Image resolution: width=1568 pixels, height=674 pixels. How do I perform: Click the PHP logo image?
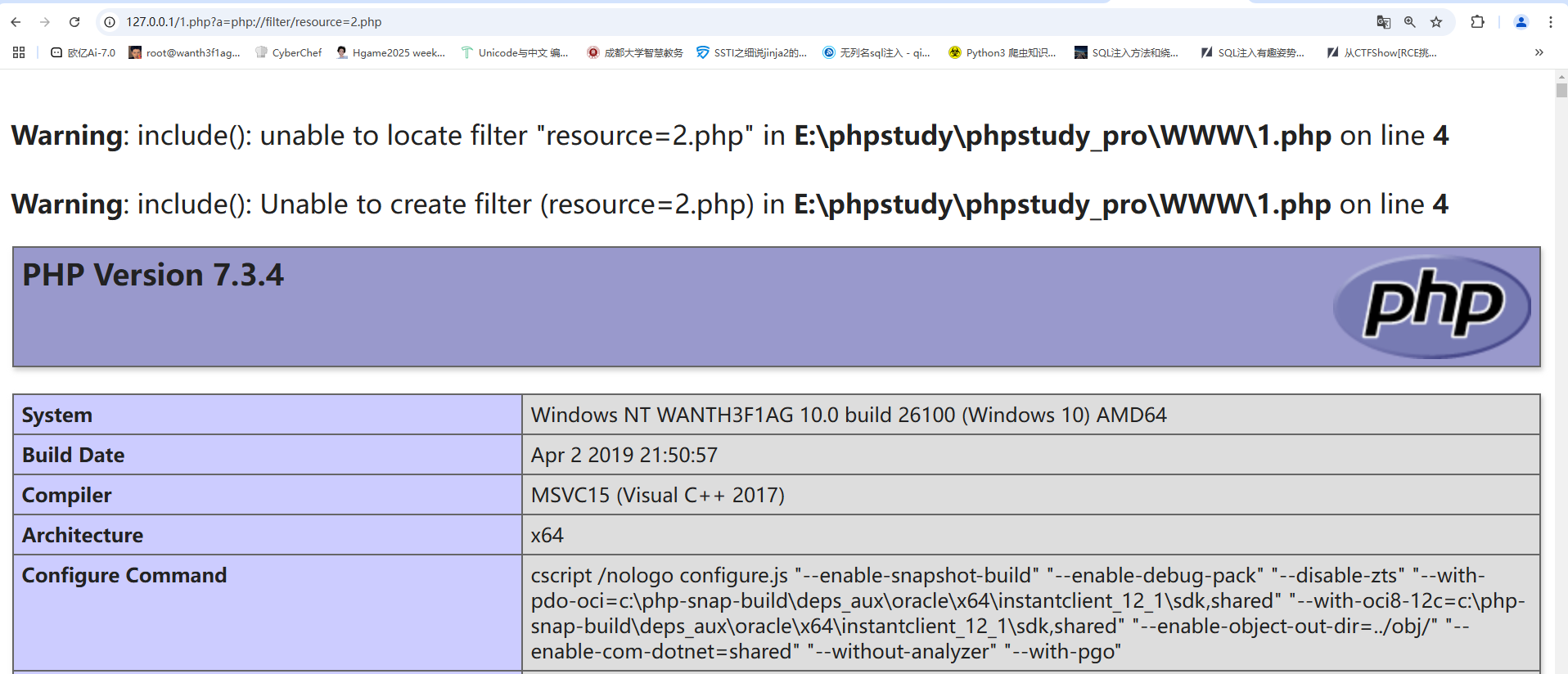click(x=1432, y=307)
